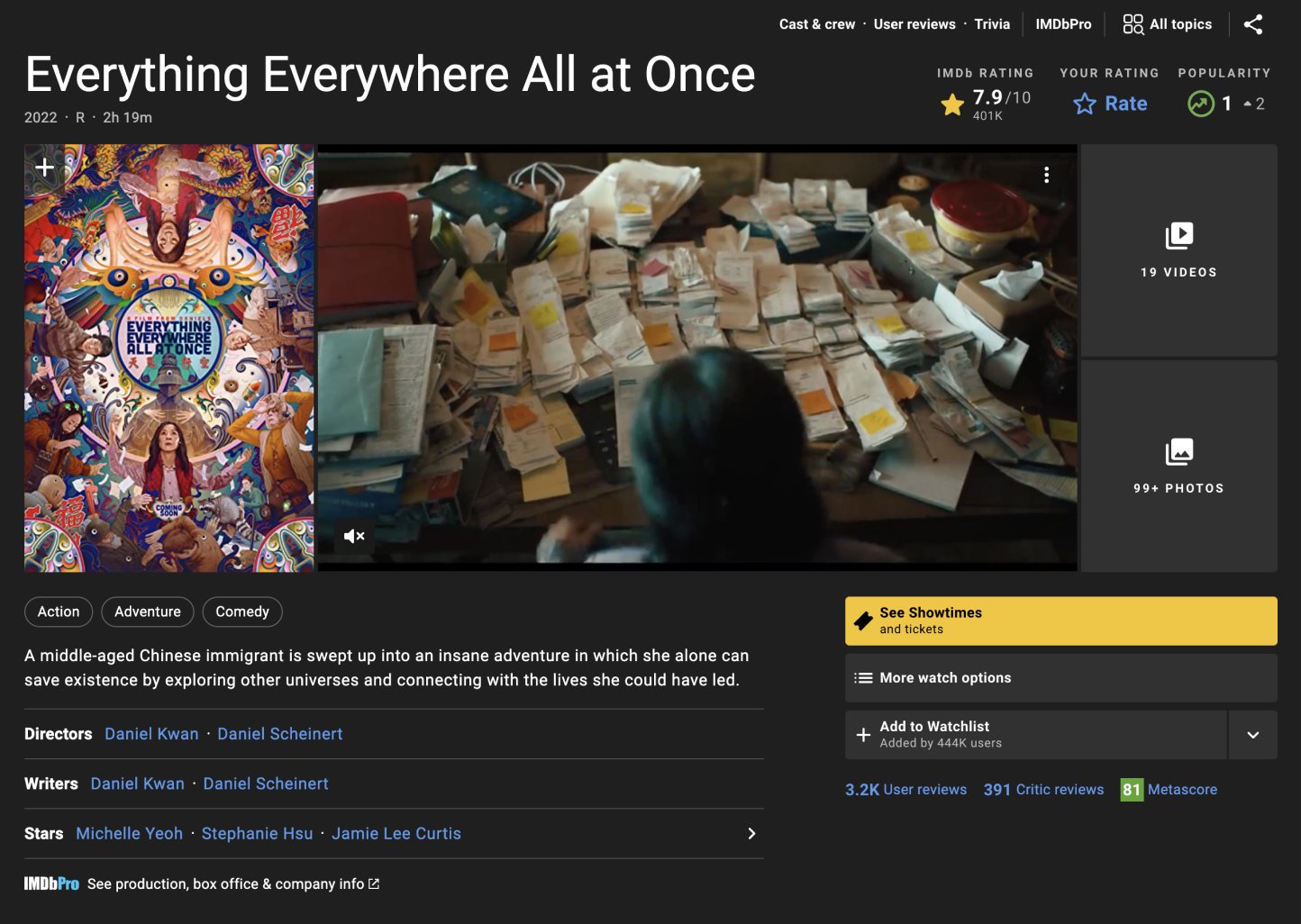
Task: Open the trailer's three-dot options menu
Action: [x=1046, y=175]
